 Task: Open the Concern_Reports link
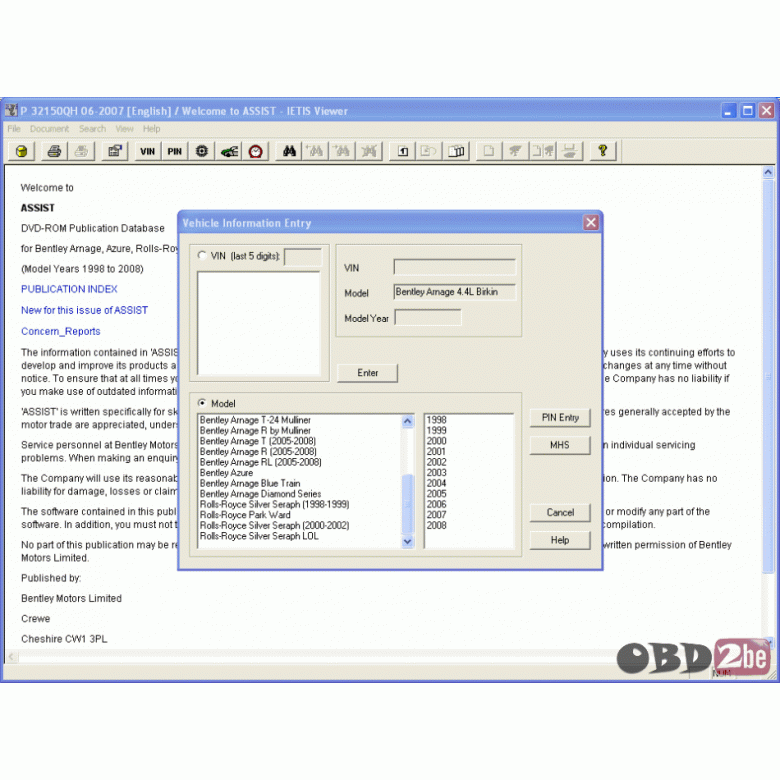click(x=61, y=331)
